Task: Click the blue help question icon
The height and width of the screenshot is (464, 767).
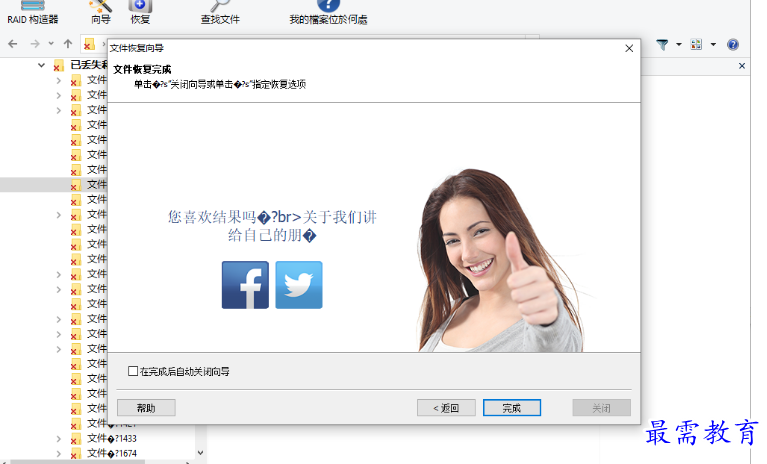Action: (x=733, y=44)
